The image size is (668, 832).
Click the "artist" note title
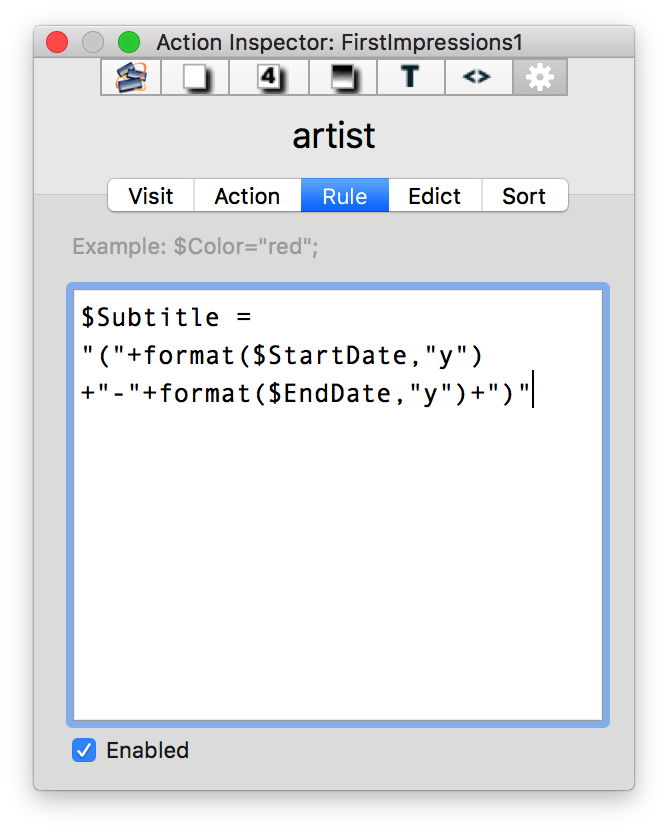point(334,135)
